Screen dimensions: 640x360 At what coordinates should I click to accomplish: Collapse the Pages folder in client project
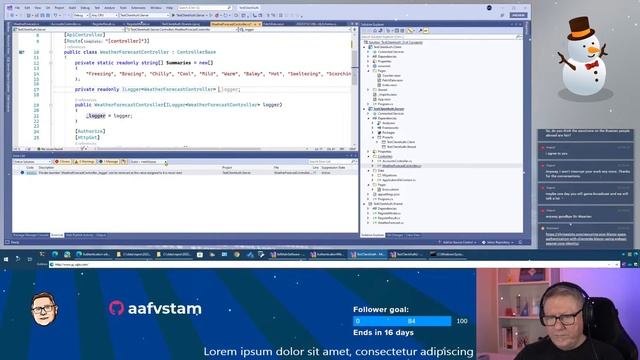pyautogui.click(x=369, y=71)
